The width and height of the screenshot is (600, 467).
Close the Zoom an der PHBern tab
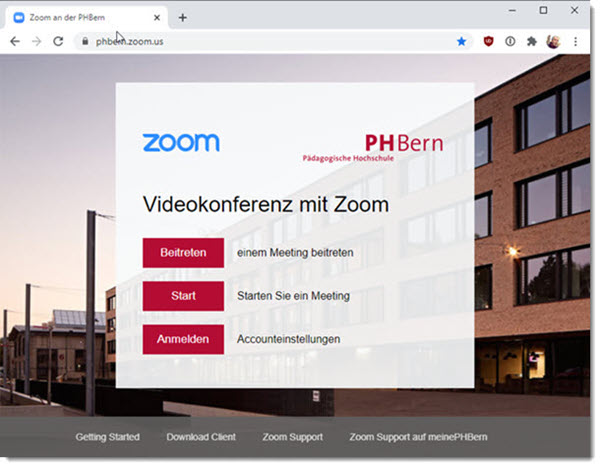click(157, 18)
